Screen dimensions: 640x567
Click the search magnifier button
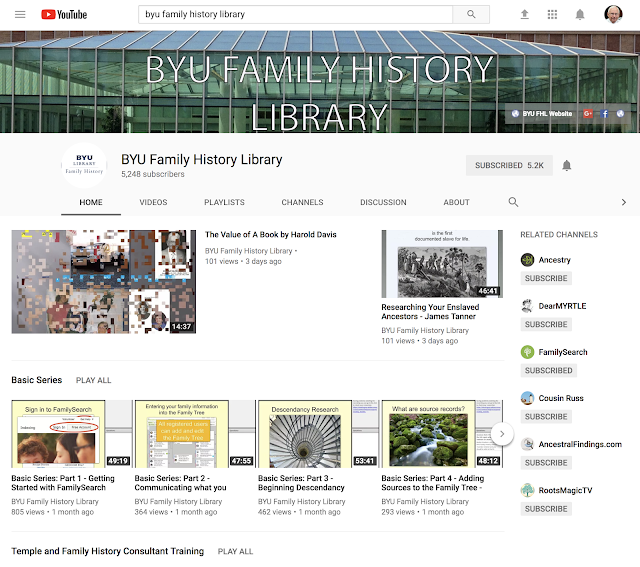pyautogui.click(x=471, y=14)
